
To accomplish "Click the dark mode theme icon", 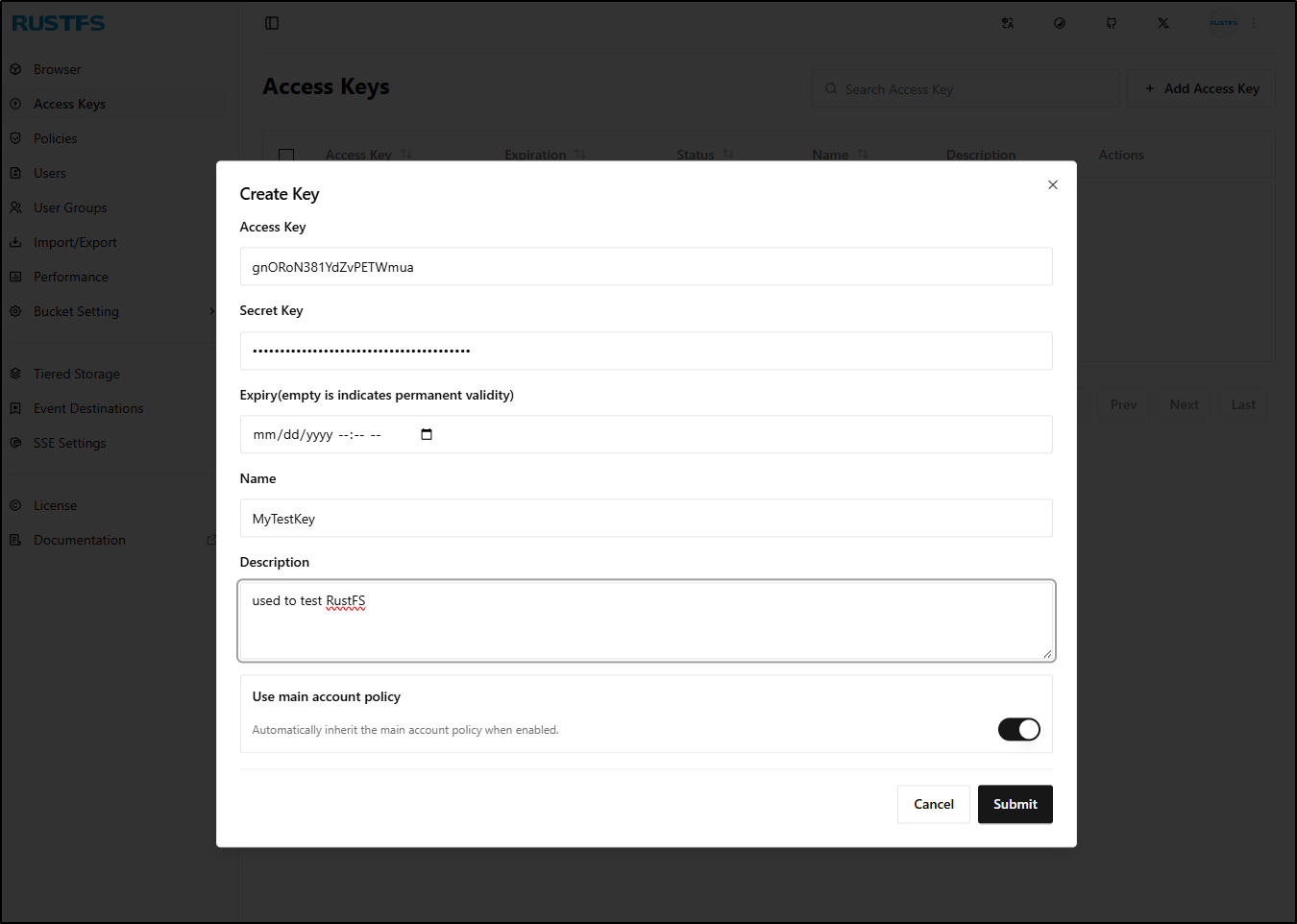I will pyautogui.click(x=1060, y=23).
